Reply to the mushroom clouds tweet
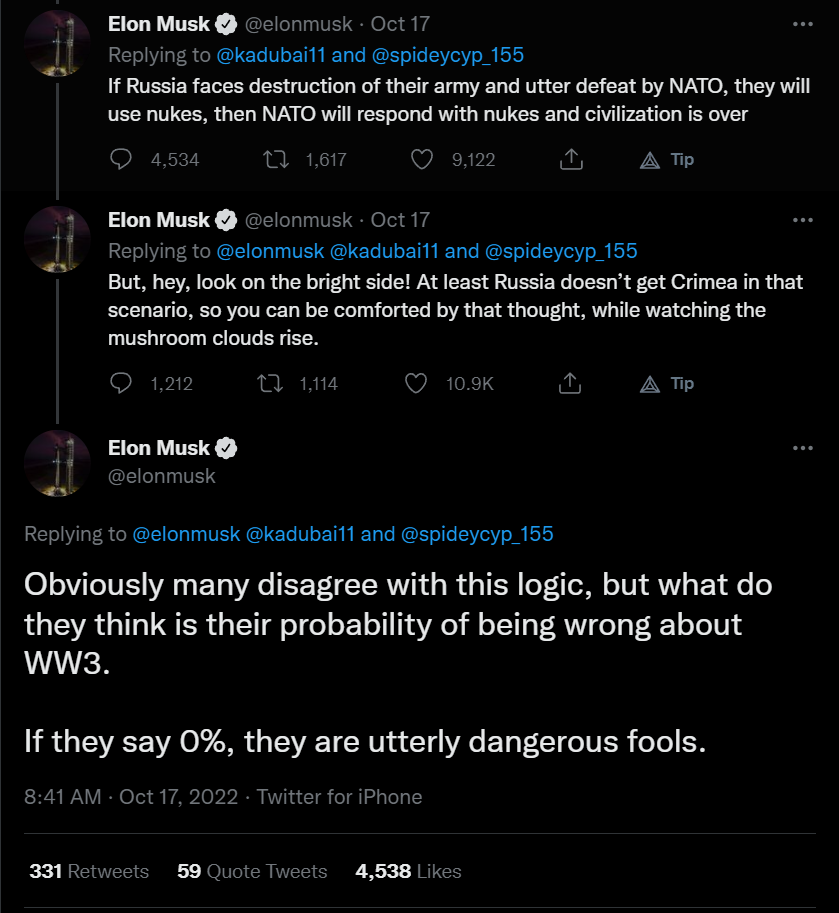This screenshot has height=913, width=839. (122, 383)
